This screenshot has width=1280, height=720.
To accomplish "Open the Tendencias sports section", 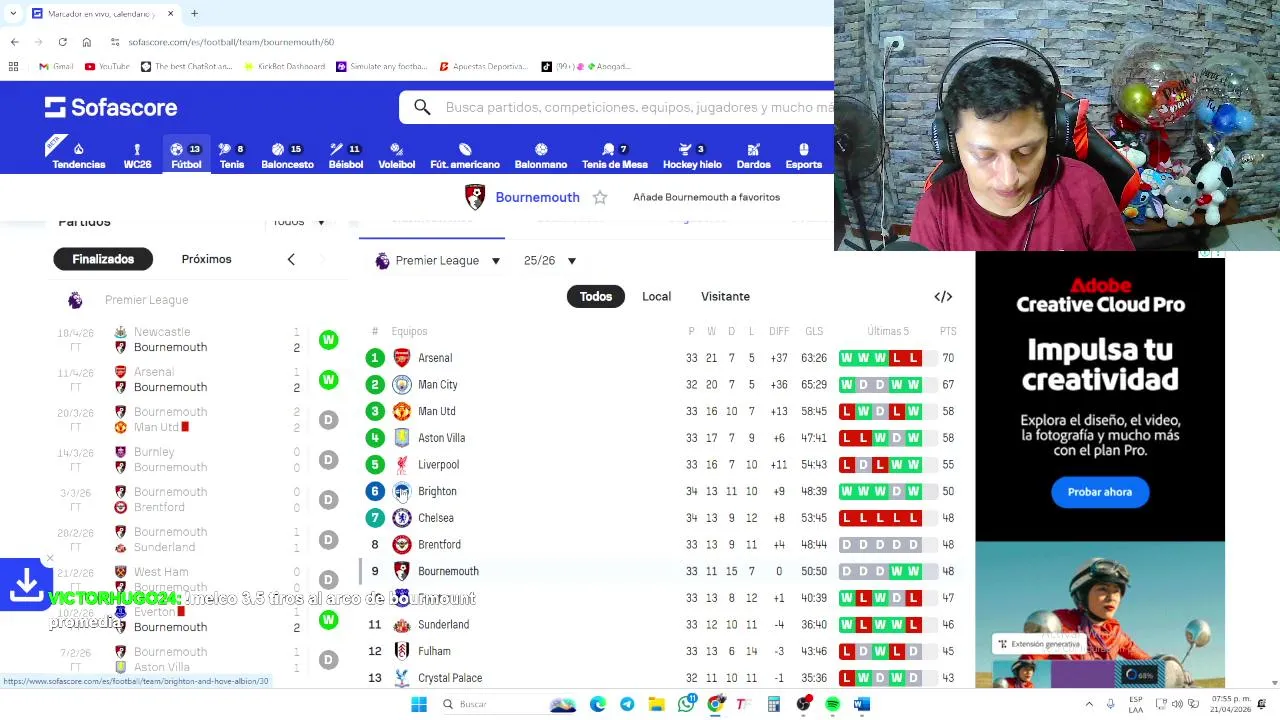I will [78, 155].
